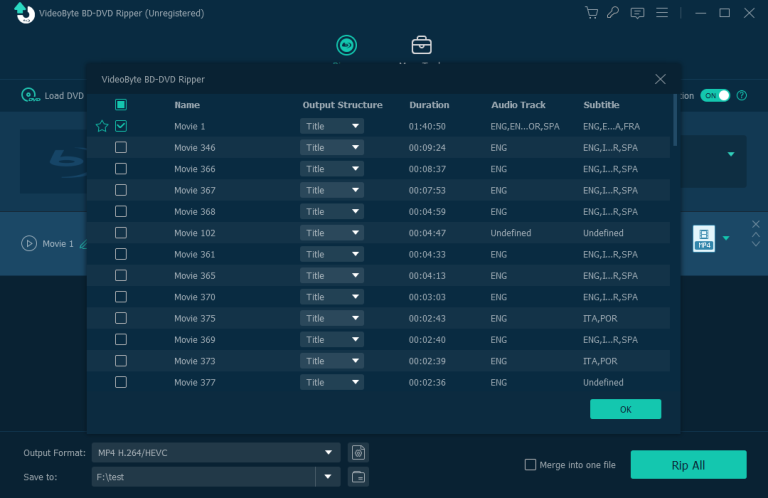Toggle the ON switch at top right
Viewport: 768px width, 498px height.
pyautogui.click(x=715, y=95)
